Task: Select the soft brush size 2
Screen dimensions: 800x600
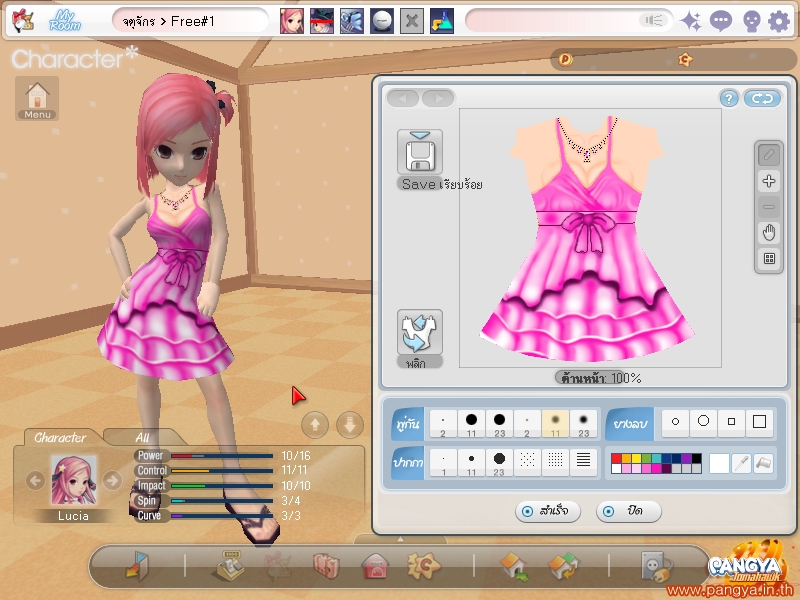Action: click(527, 424)
